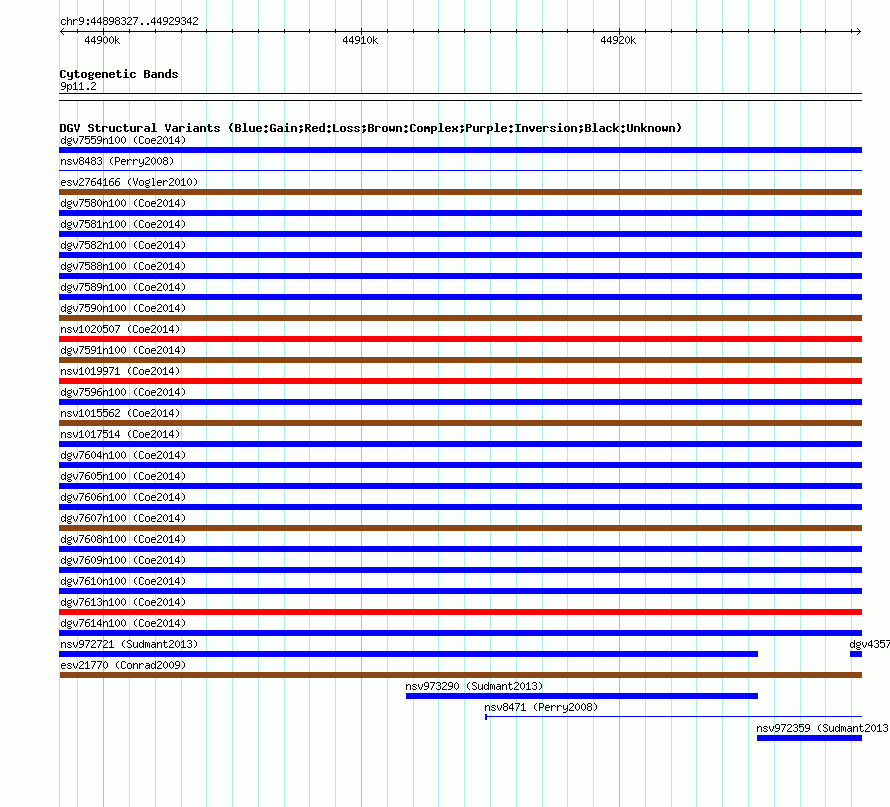Viewport: 890px width, 807px height.
Task: Click the red bar under nsv1019971
Action: [460, 381]
